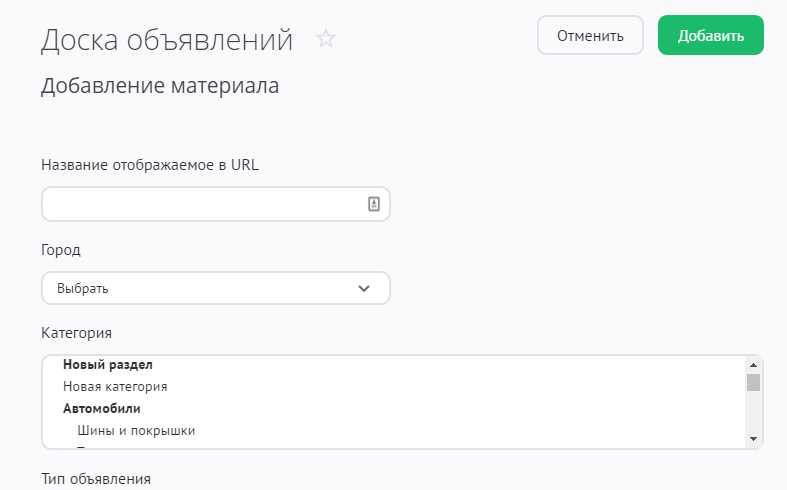Click the Доска объявлений page heading

[x=167, y=40]
